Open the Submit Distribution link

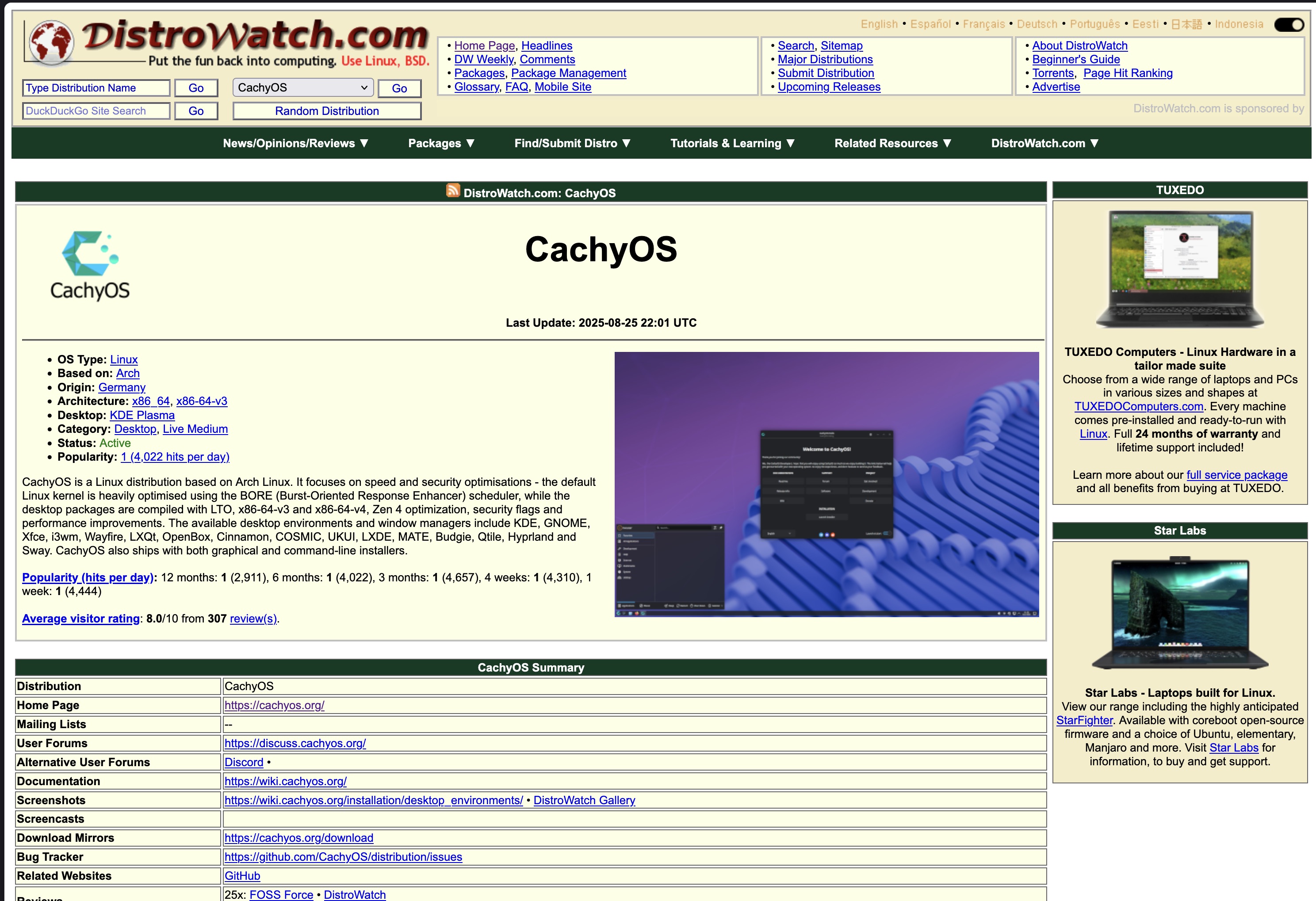(826, 73)
